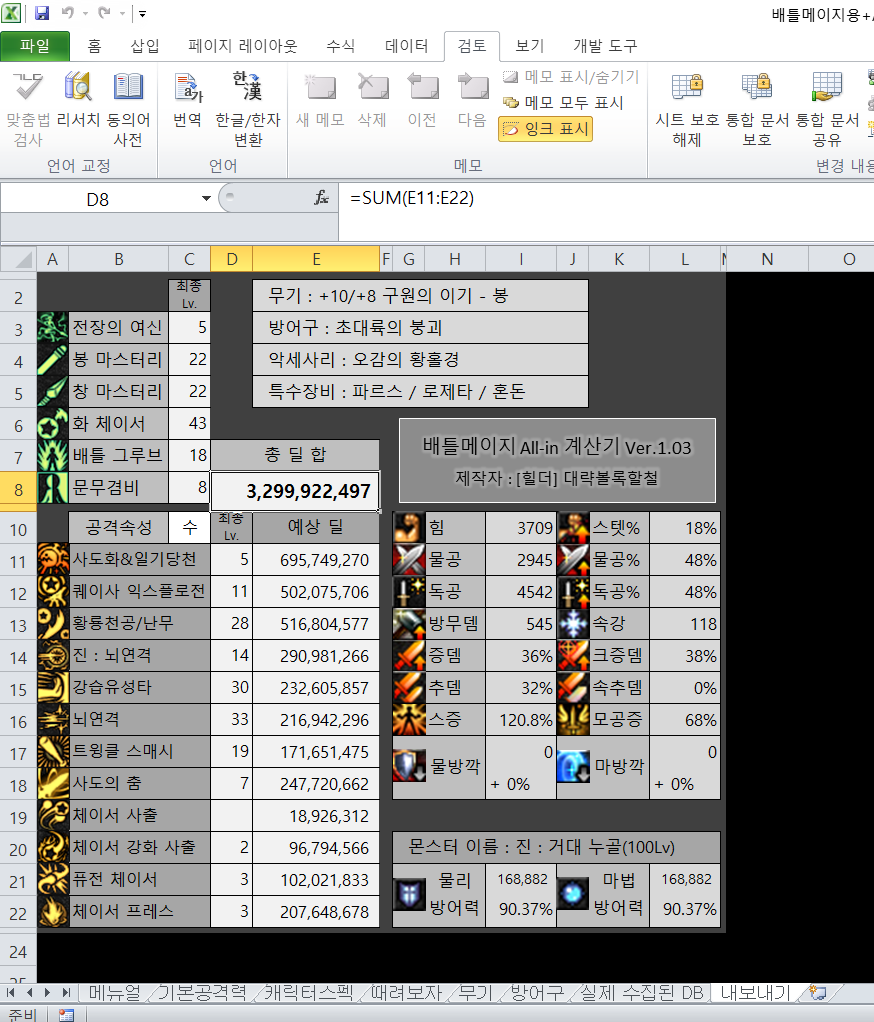The image size is (874, 1022).
Task: Open Quick Access Toolbar customize dropdown
Action: click(x=142, y=14)
